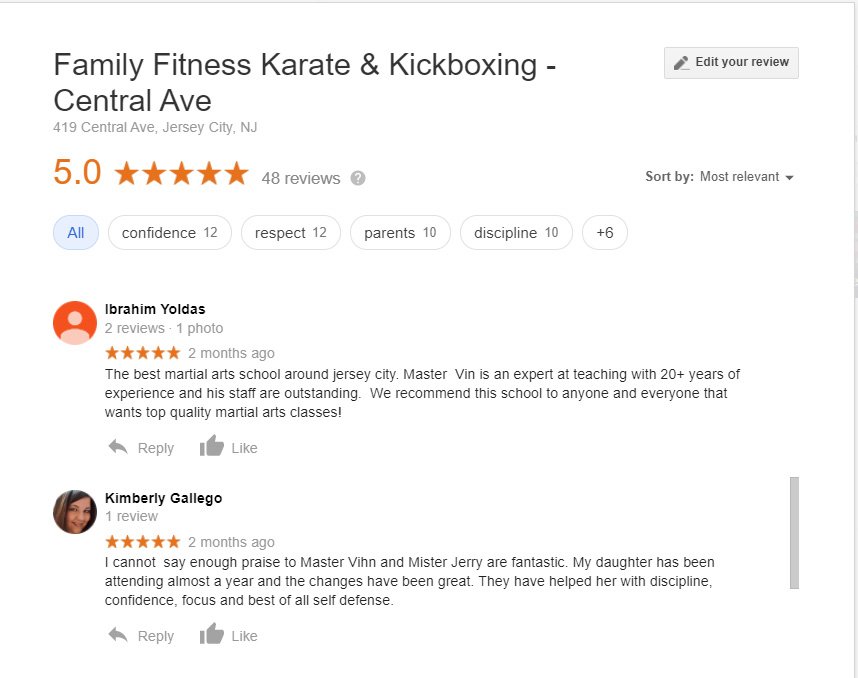Screen dimensions: 858x678
Task: Click the thumbs-up icon on Kimberly Gallego's review
Action: click(x=211, y=635)
